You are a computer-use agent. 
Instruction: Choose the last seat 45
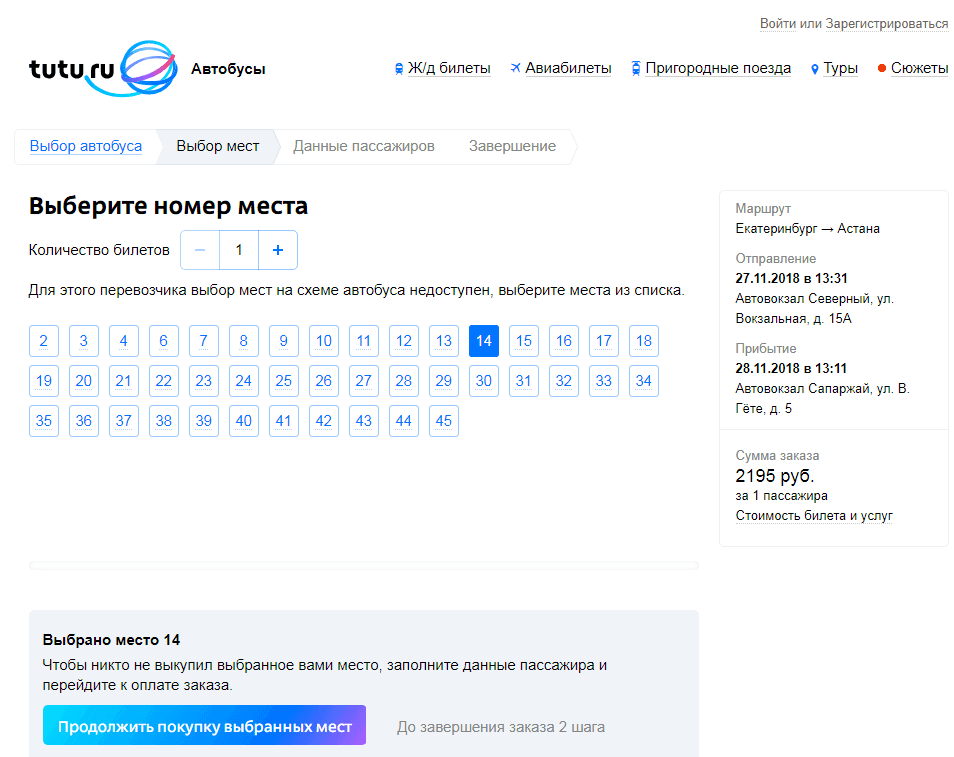coord(444,421)
